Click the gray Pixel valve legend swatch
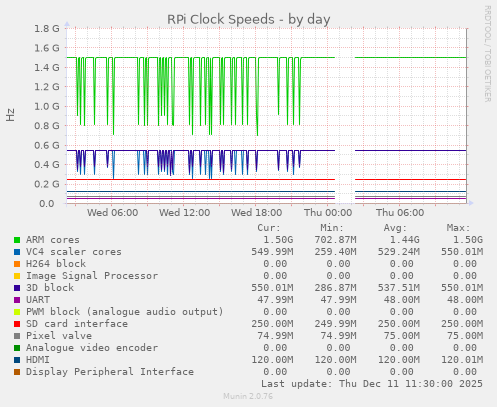Image resolution: width=497 pixels, height=407 pixels. click(x=17, y=336)
